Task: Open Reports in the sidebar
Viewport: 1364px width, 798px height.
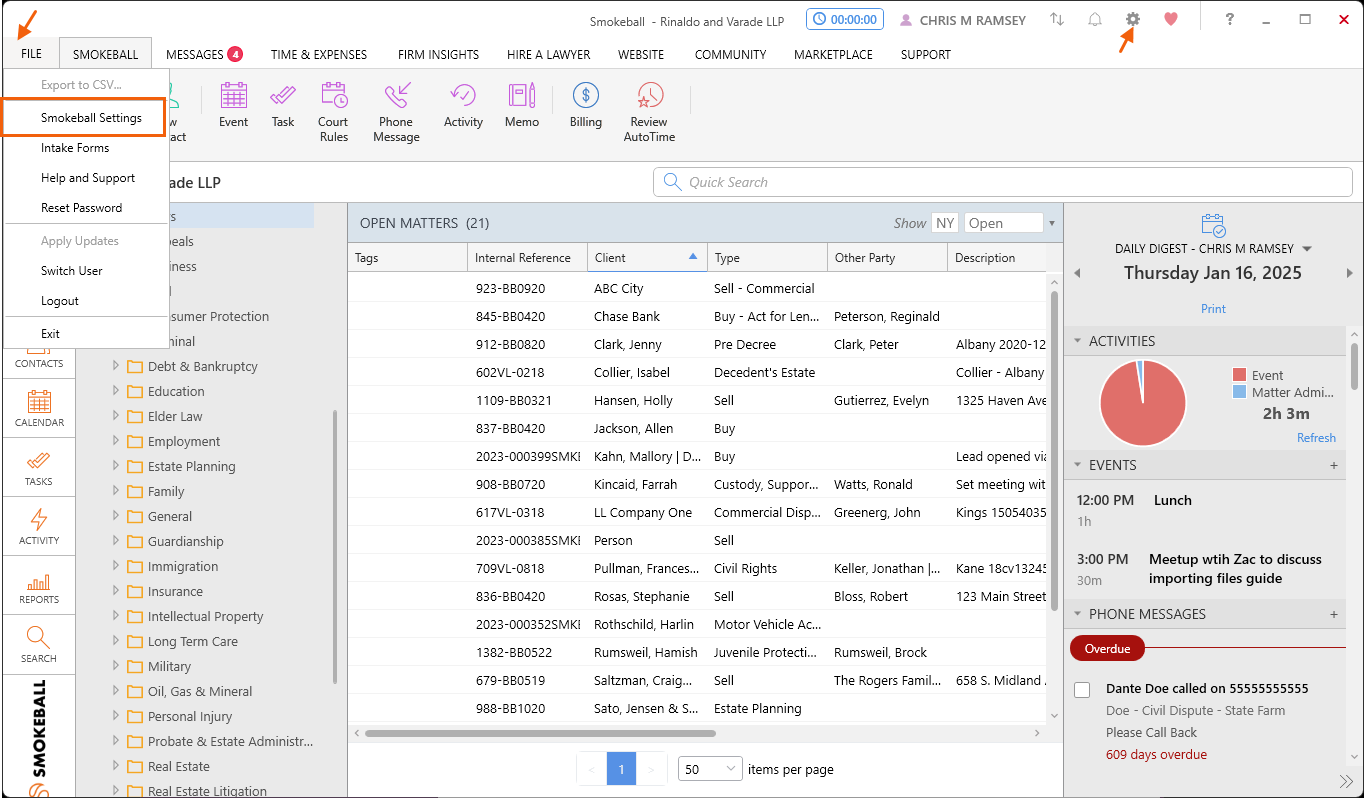Action: pyautogui.click(x=39, y=586)
